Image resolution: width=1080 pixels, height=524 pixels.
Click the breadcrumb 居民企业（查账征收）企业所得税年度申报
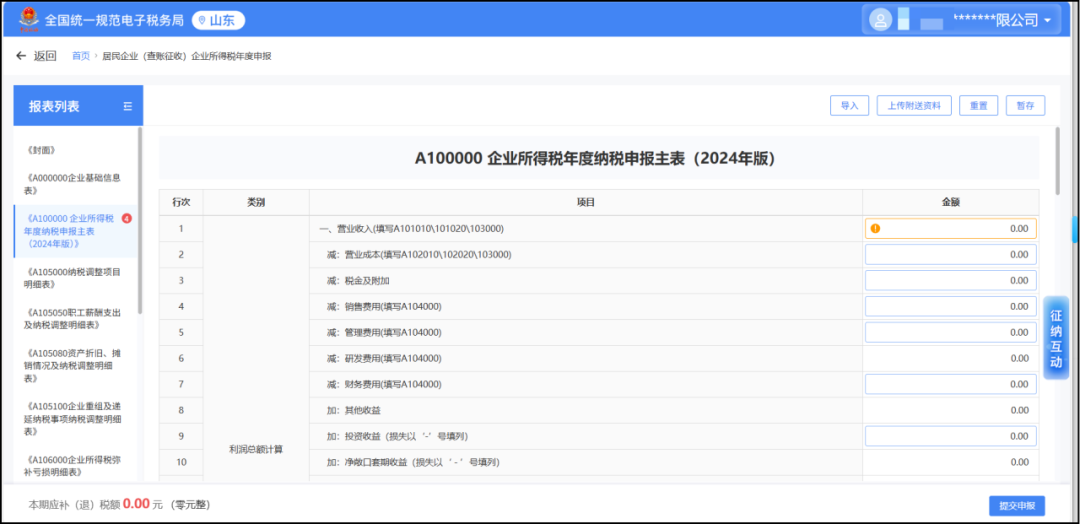(187, 56)
